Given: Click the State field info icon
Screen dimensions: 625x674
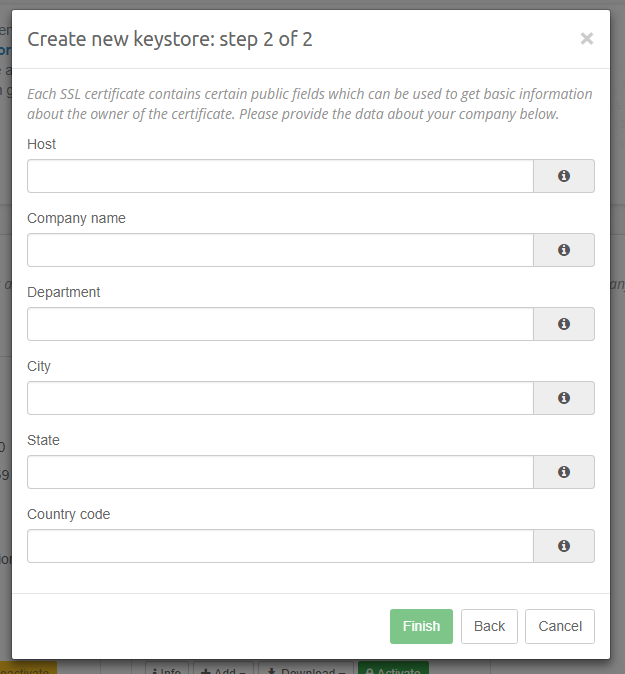Looking at the screenshot, I should tap(564, 472).
